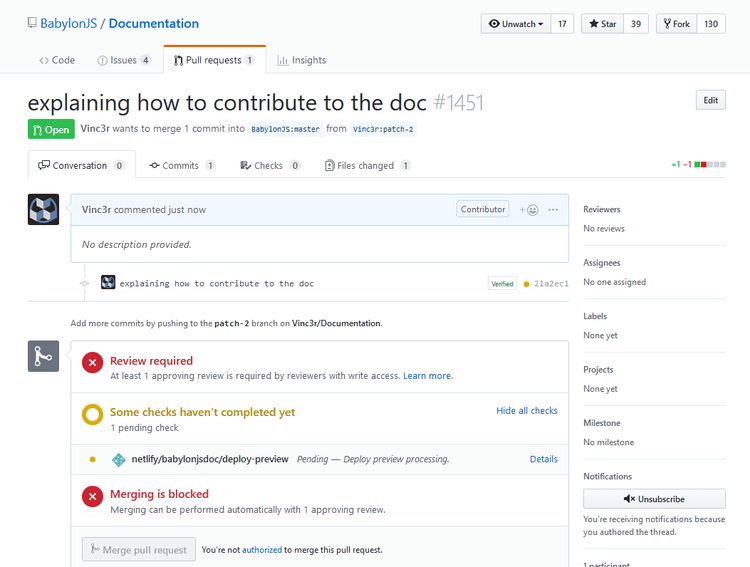Viewport: 750px width, 567px height.
Task: Open Vinc3r's large avatar
Action: click(x=44, y=209)
